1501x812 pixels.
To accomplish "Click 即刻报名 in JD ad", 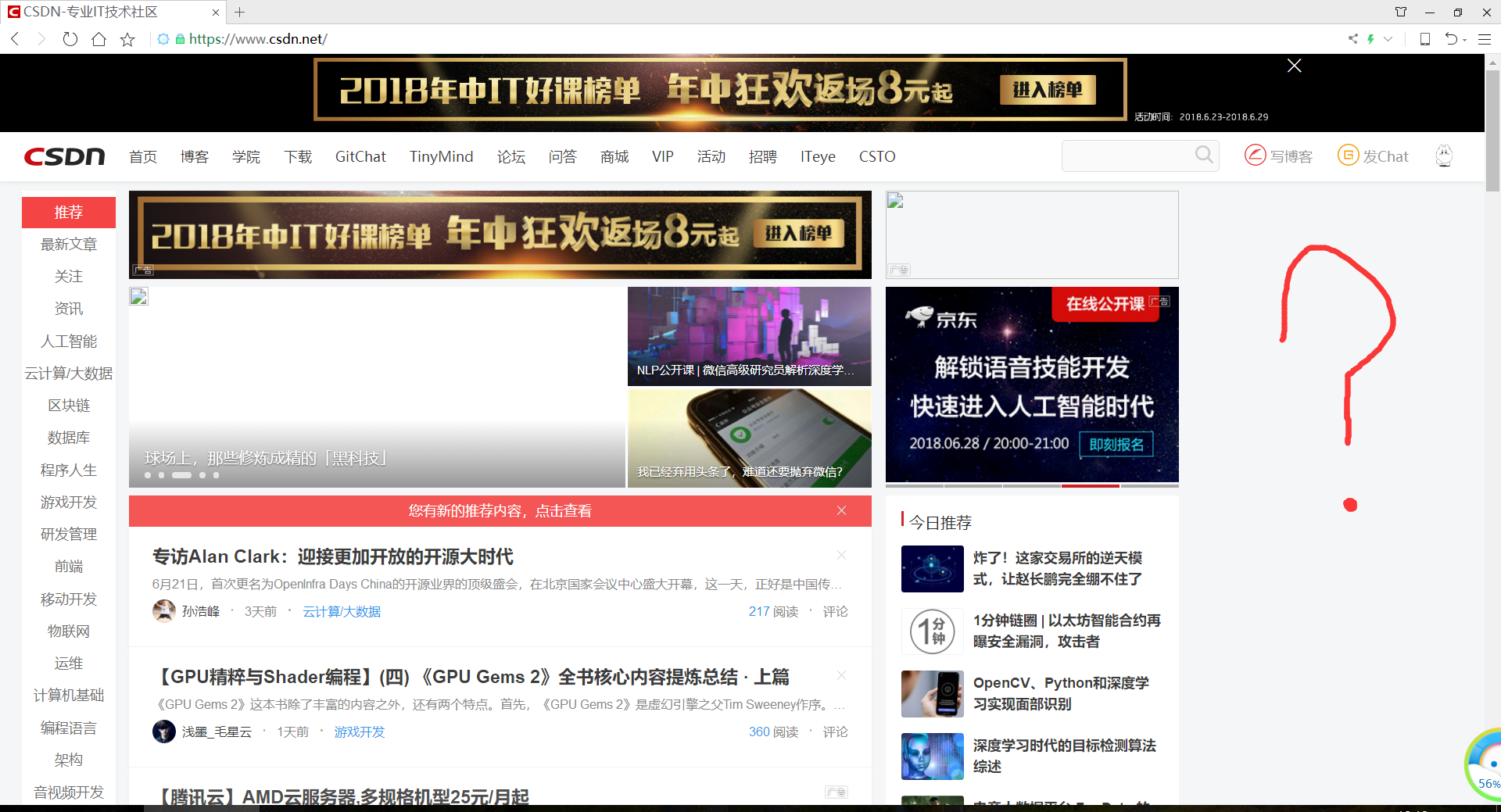I will tap(1116, 445).
